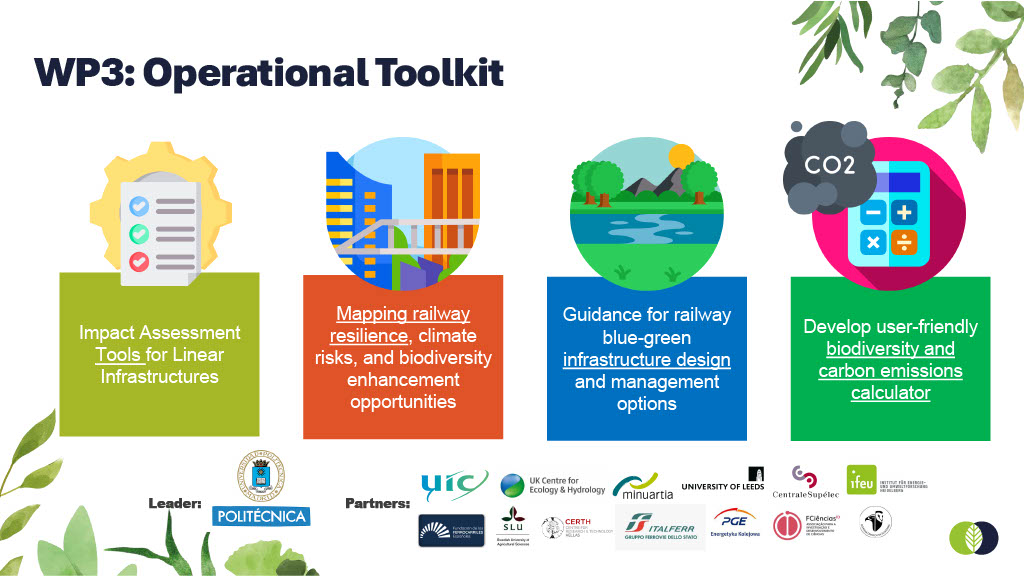Click the 'Guidance for railway blue-green' text
This screenshot has width=1024, height=576.
click(x=647, y=326)
